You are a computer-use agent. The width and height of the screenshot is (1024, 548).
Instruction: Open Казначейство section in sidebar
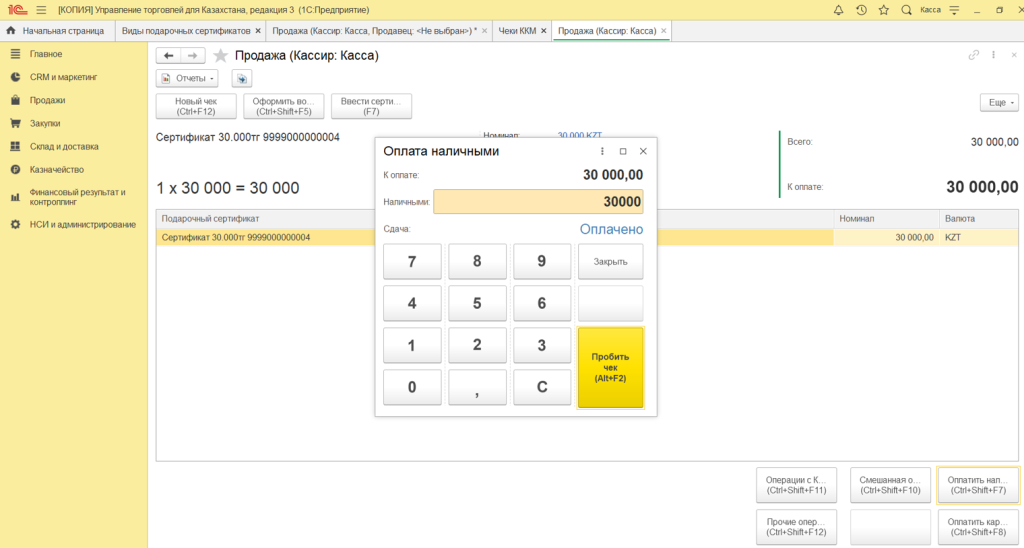[57, 170]
